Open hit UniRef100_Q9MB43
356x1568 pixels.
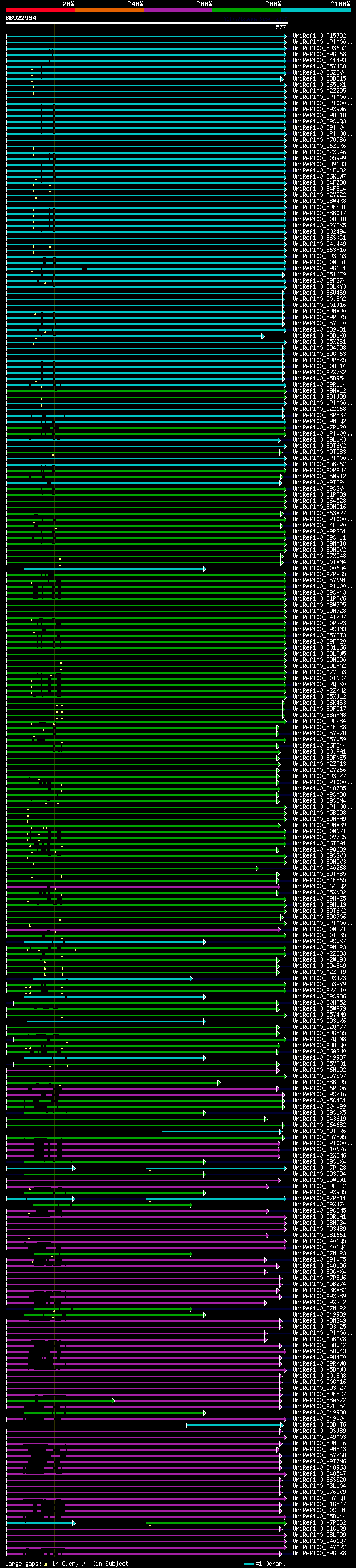[x=319, y=1450]
